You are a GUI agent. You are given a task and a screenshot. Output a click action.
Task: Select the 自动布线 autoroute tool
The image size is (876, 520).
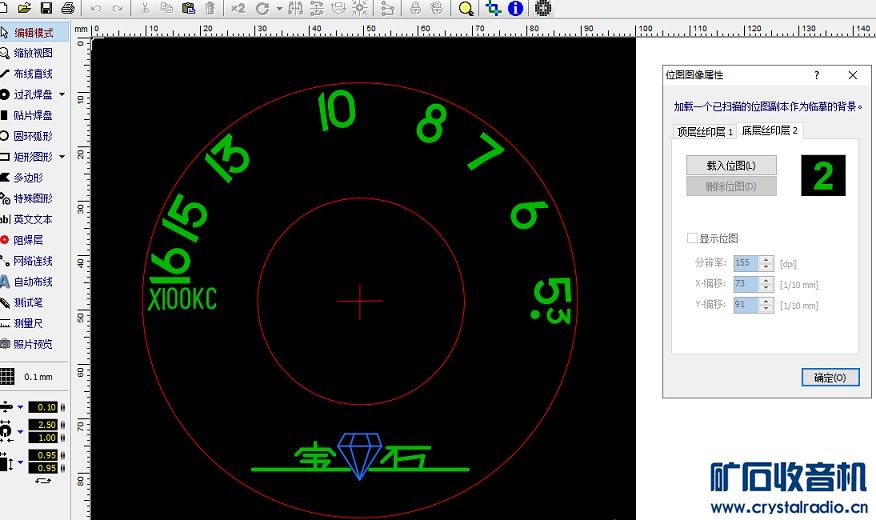point(34,282)
